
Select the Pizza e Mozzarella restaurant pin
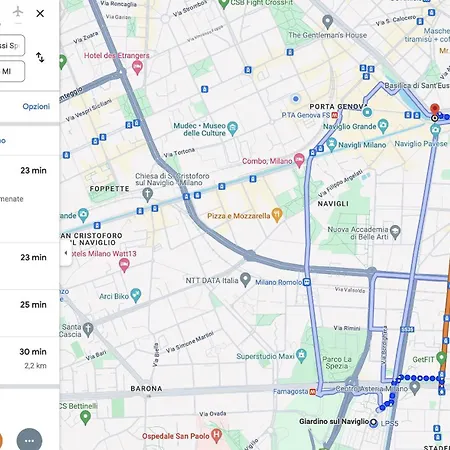click(x=277, y=215)
